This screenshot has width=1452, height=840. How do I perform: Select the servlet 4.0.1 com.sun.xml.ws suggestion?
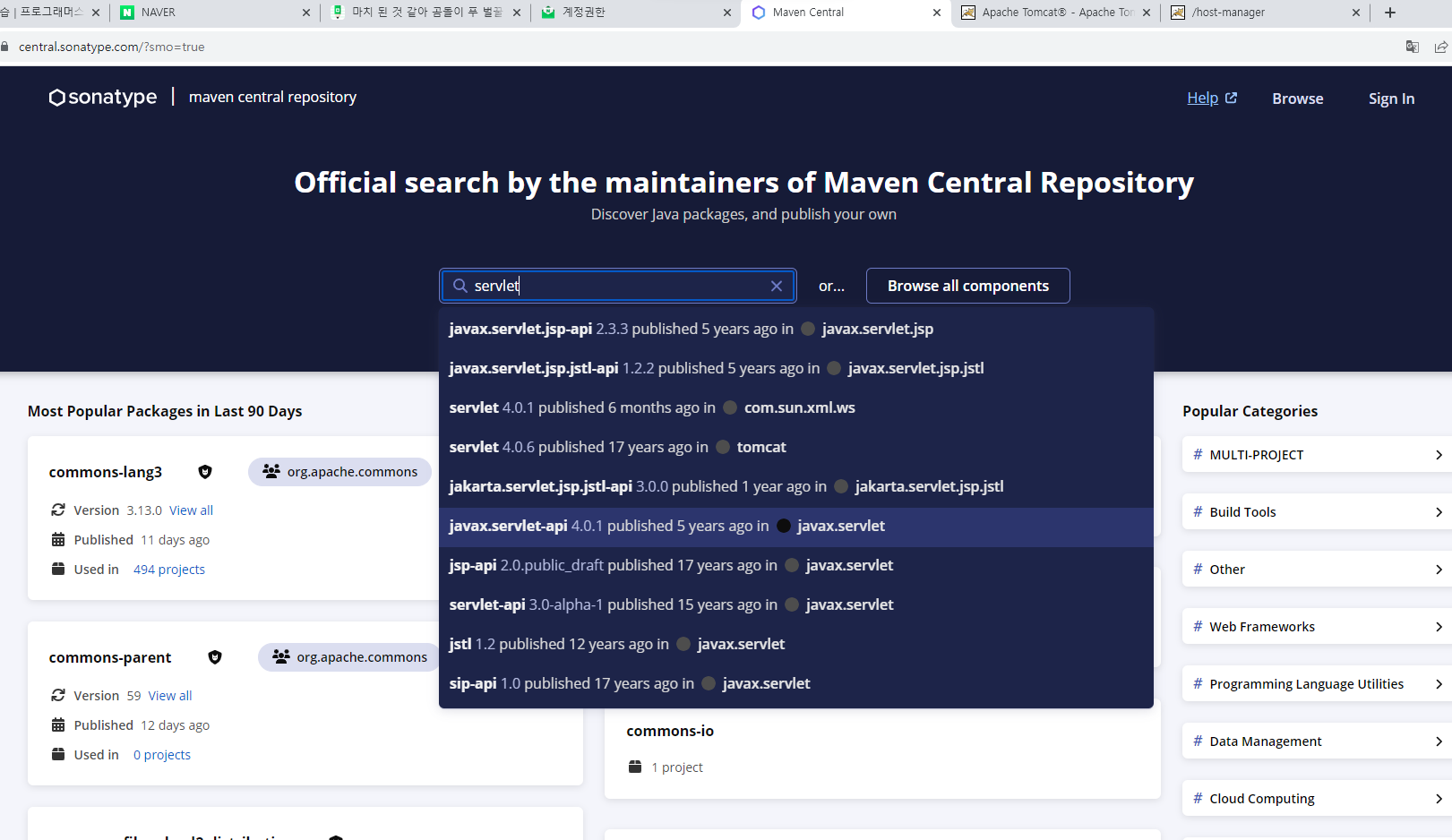(x=796, y=407)
